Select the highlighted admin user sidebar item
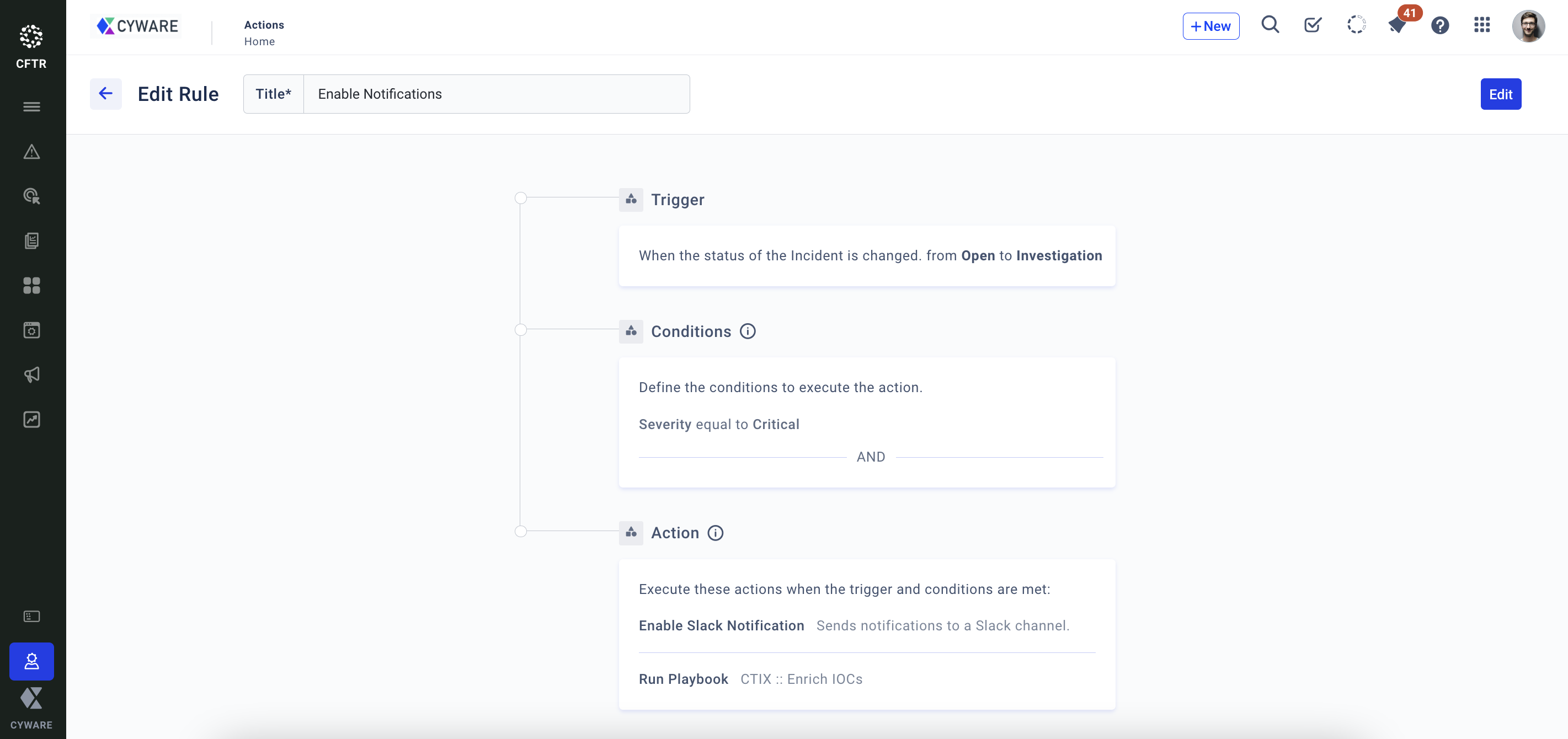 point(31,661)
